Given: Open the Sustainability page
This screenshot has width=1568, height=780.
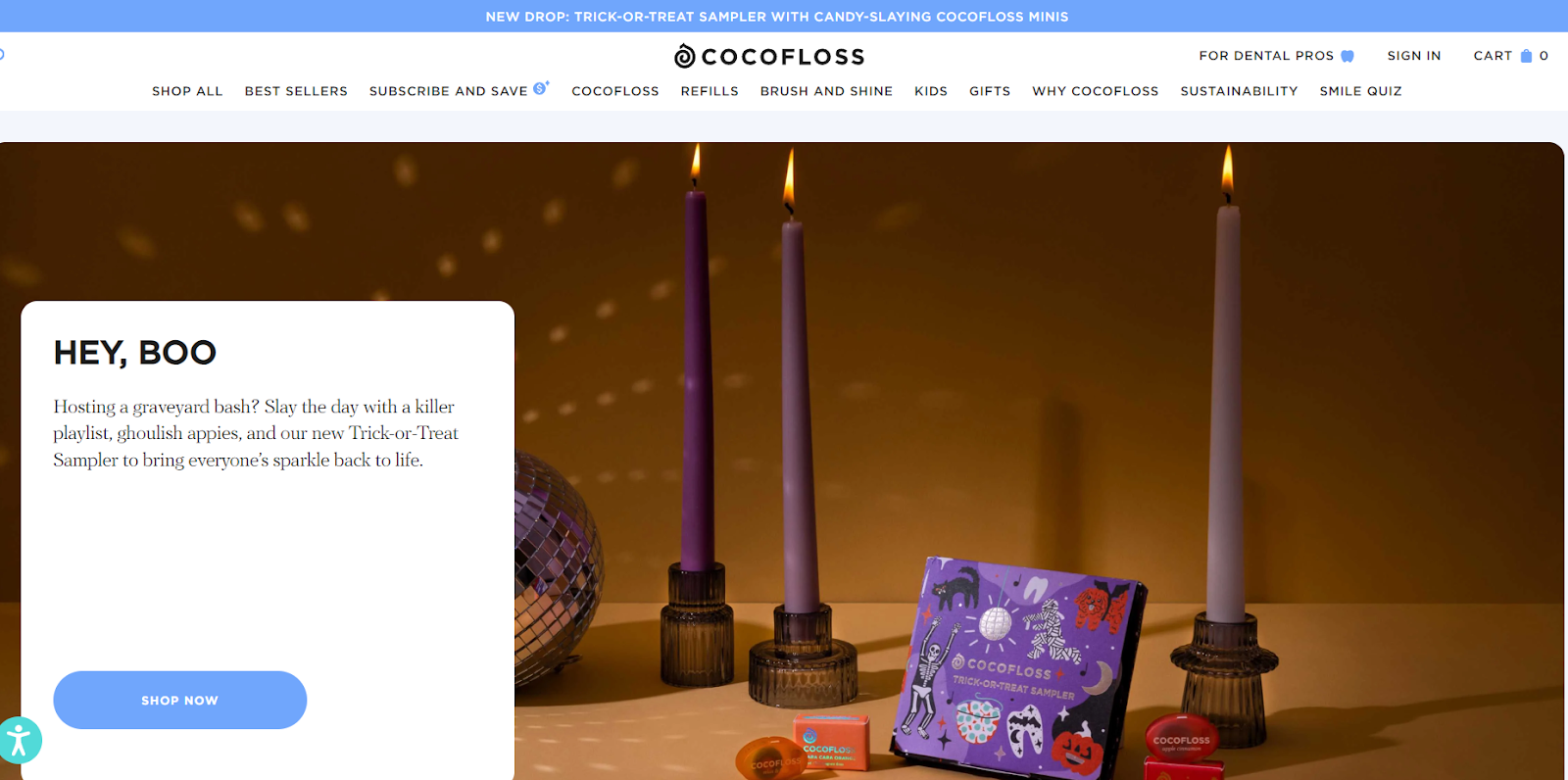Looking at the screenshot, I should [x=1239, y=91].
